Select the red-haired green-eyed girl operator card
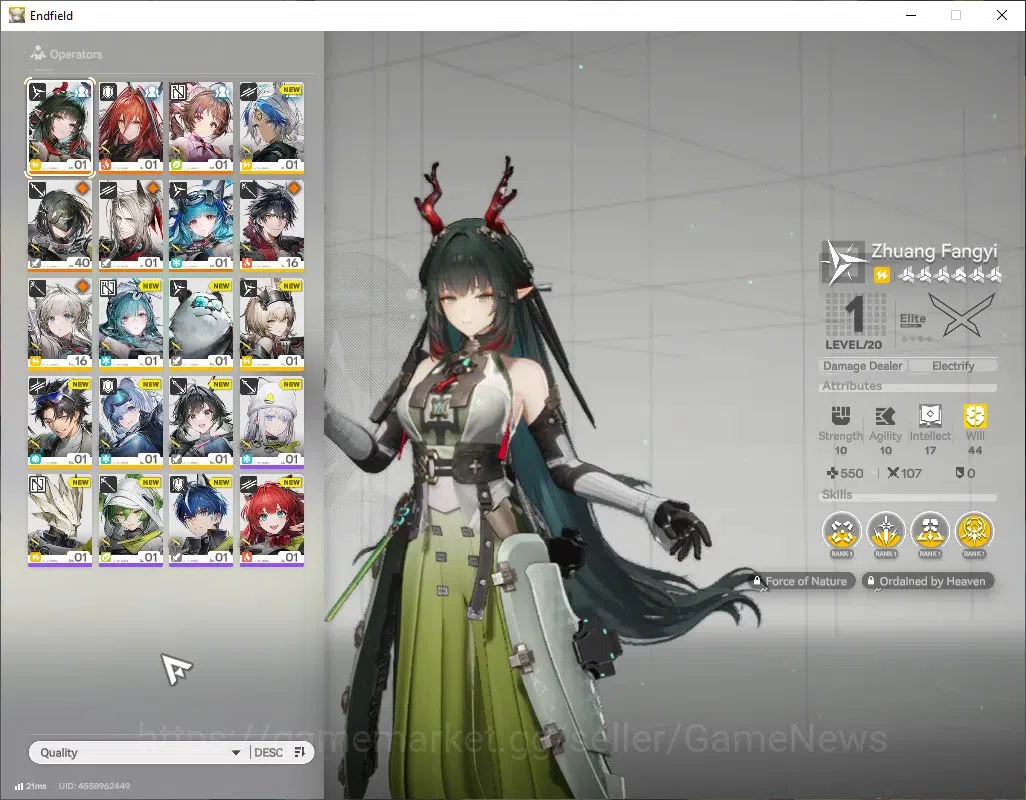 [x=272, y=520]
